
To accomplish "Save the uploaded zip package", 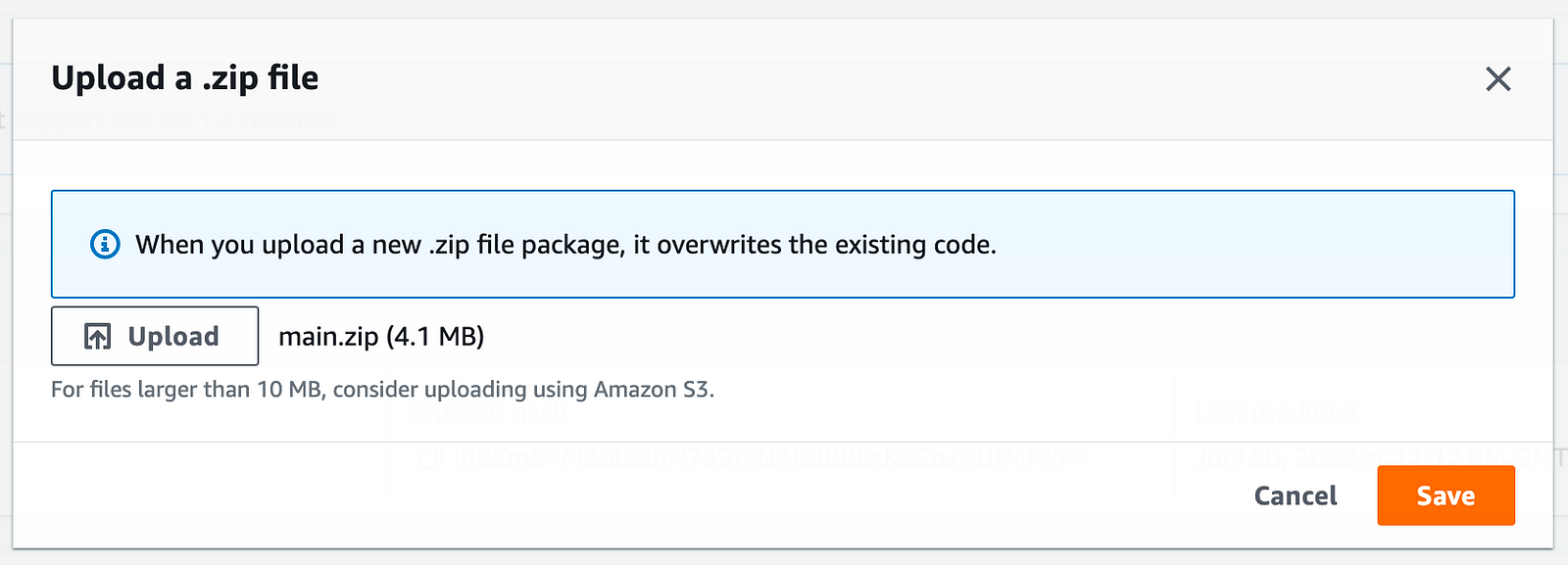I will tap(1445, 495).
